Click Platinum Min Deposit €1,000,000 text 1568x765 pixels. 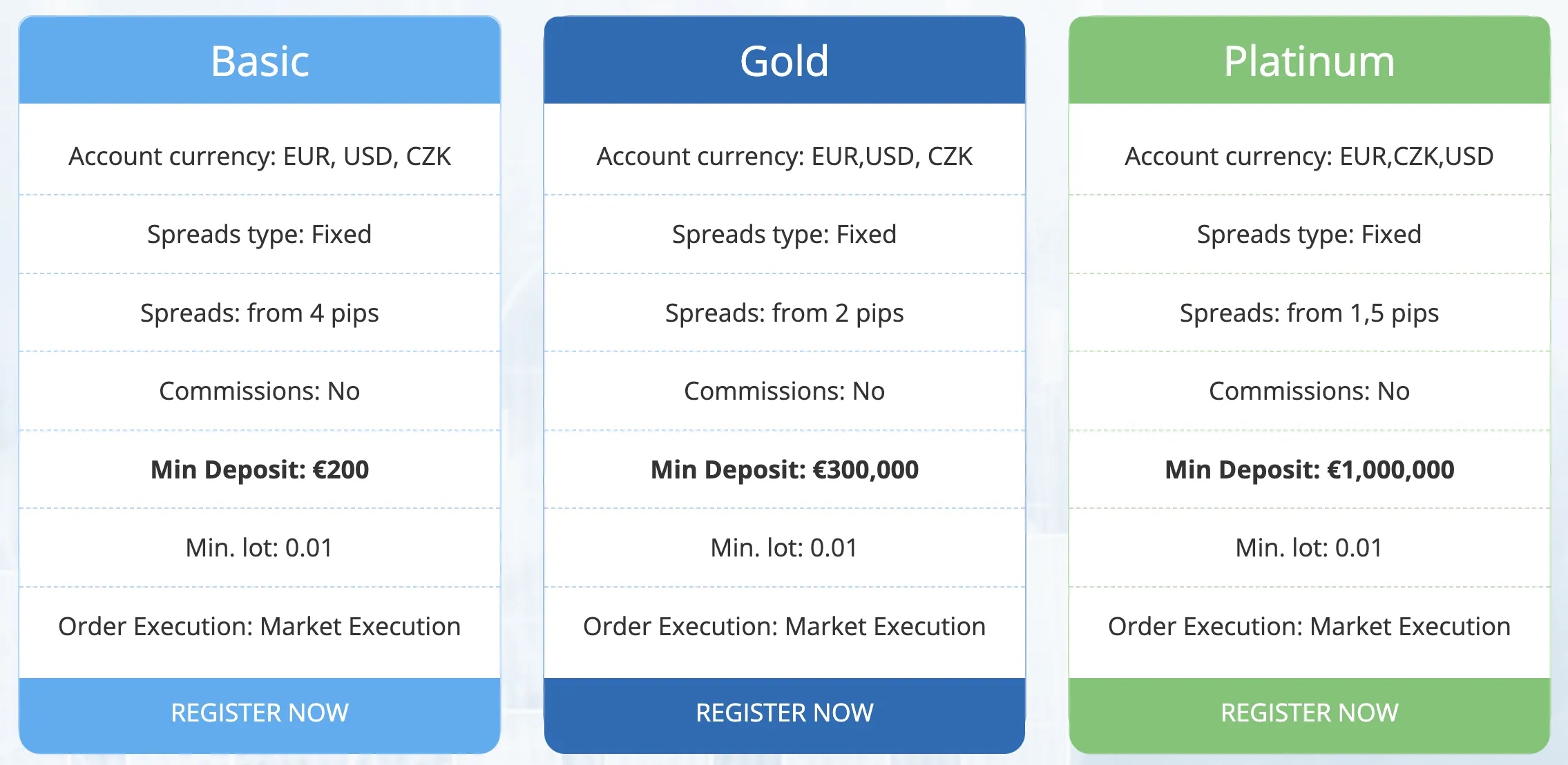tap(1310, 469)
